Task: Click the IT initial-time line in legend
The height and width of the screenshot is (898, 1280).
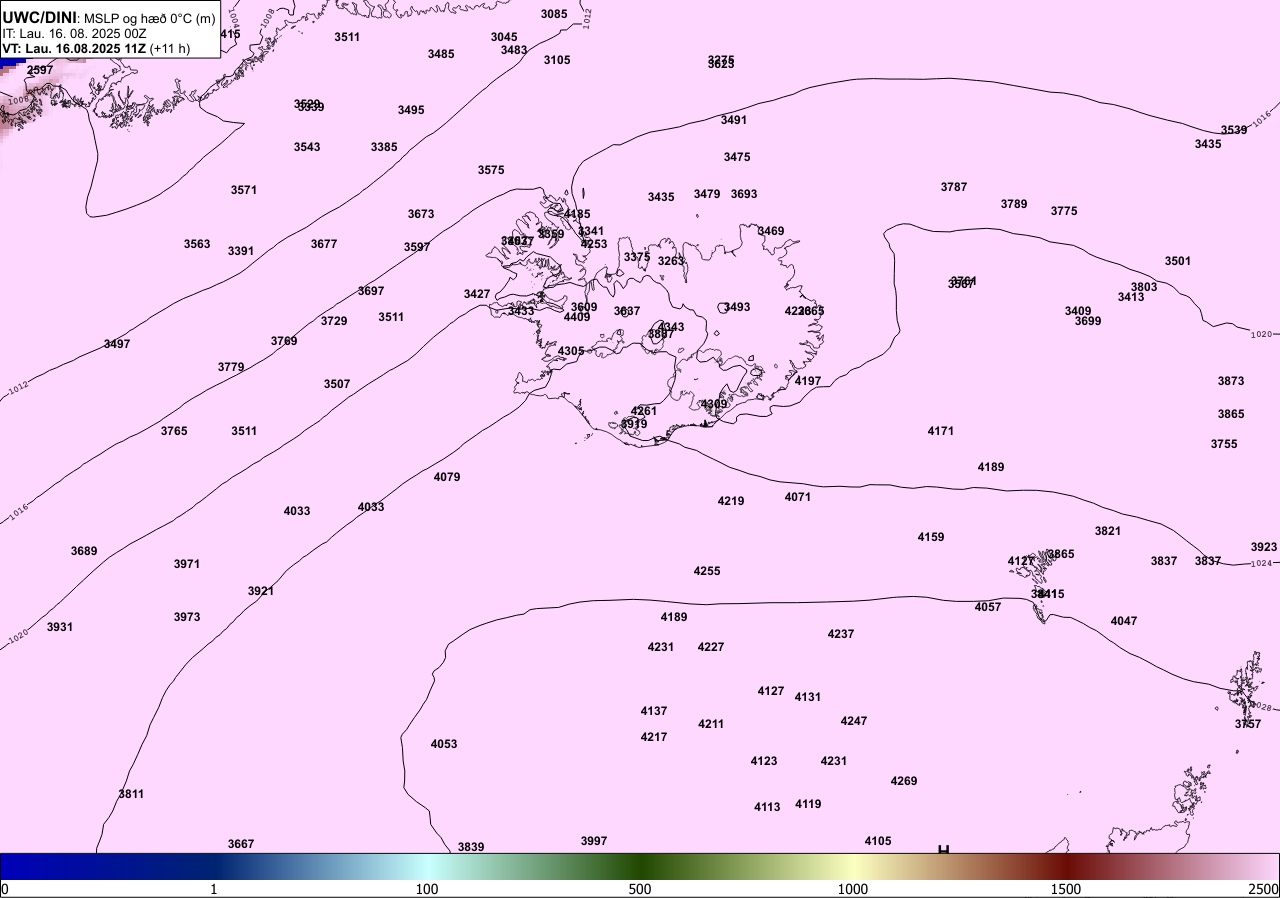Action: click(75, 33)
